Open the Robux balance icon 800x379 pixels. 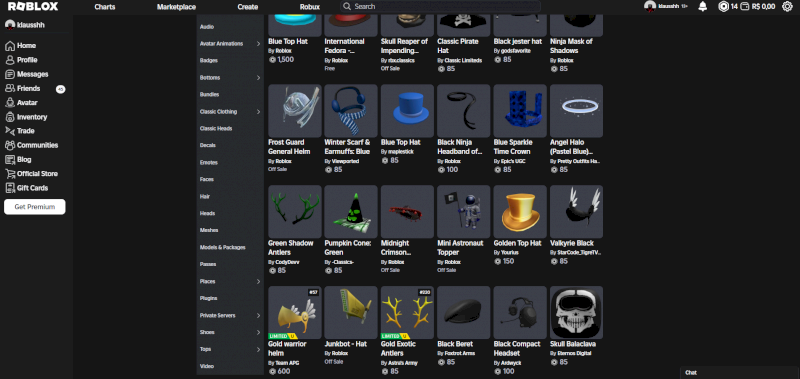723,7
